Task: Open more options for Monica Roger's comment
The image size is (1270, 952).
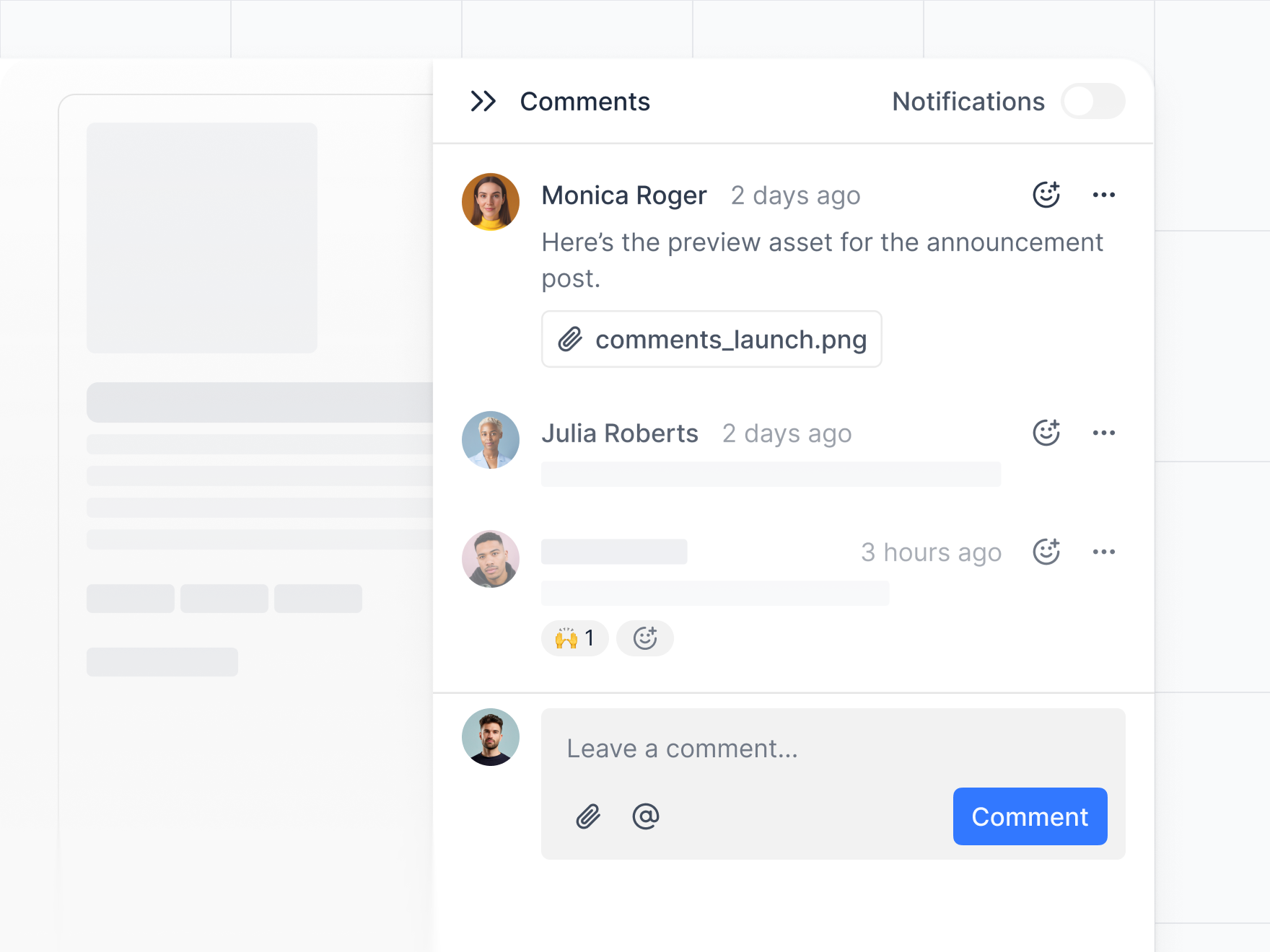Action: tap(1104, 195)
